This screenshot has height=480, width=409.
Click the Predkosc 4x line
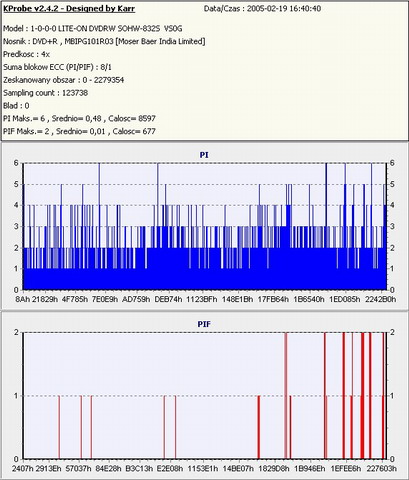pyautogui.click(x=26, y=54)
